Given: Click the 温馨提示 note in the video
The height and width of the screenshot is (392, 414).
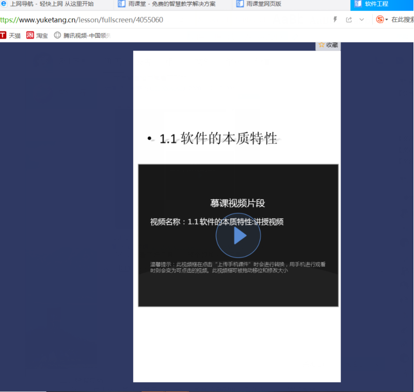Looking at the screenshot, I should click(237, 267).
